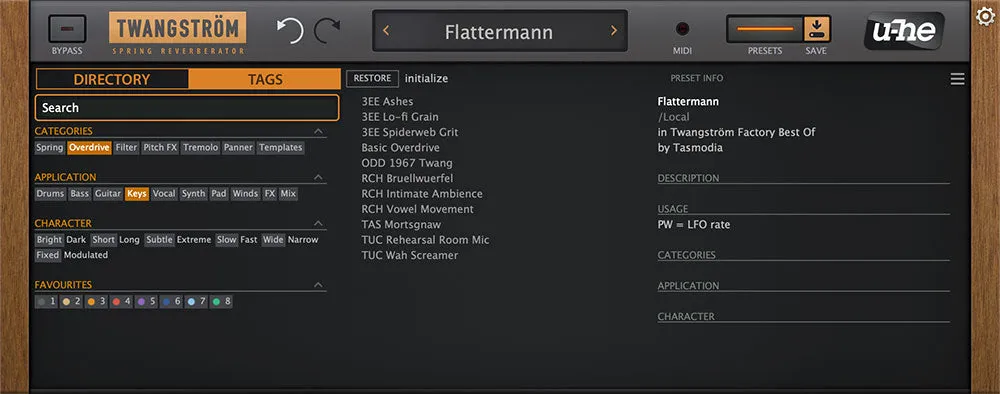
Task: Click the Save preset download icon
Action: click(816, 29)
